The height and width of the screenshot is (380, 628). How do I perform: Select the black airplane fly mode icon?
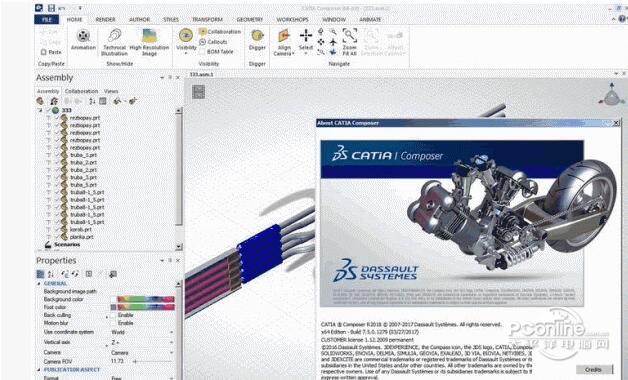[x=333, y=42]
